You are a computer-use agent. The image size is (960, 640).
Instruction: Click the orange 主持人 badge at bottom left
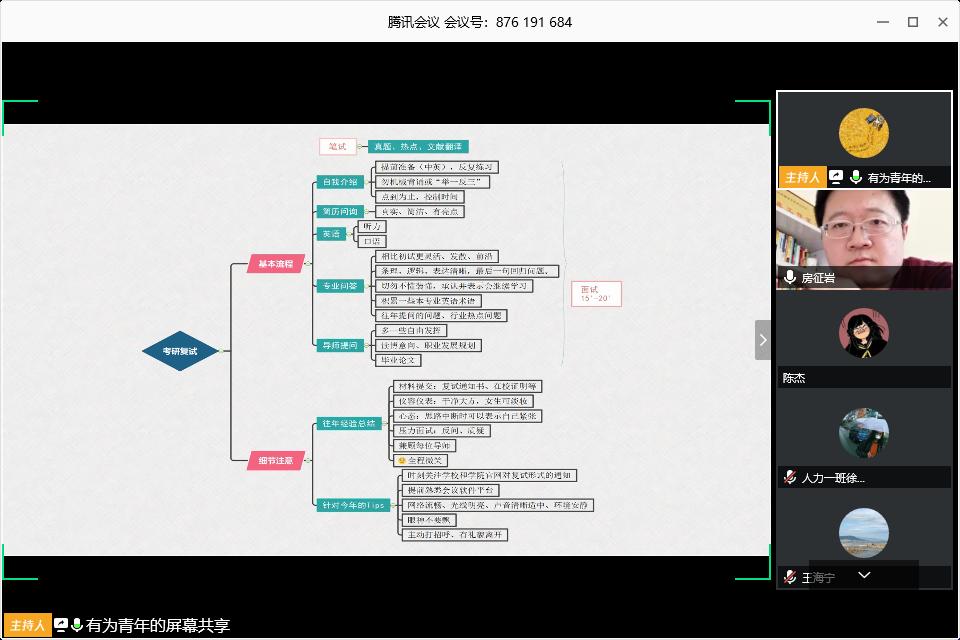pos(27,625)
